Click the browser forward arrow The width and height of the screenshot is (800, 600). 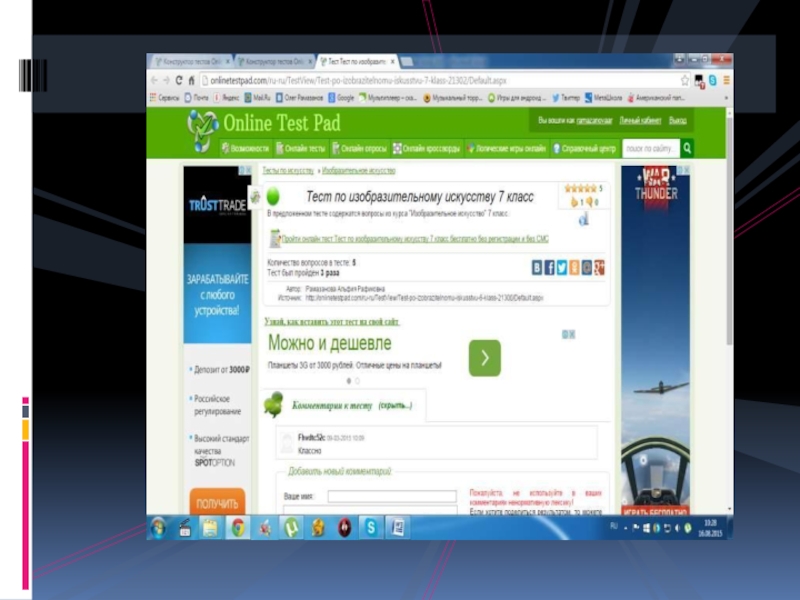(x=166, y=81)
